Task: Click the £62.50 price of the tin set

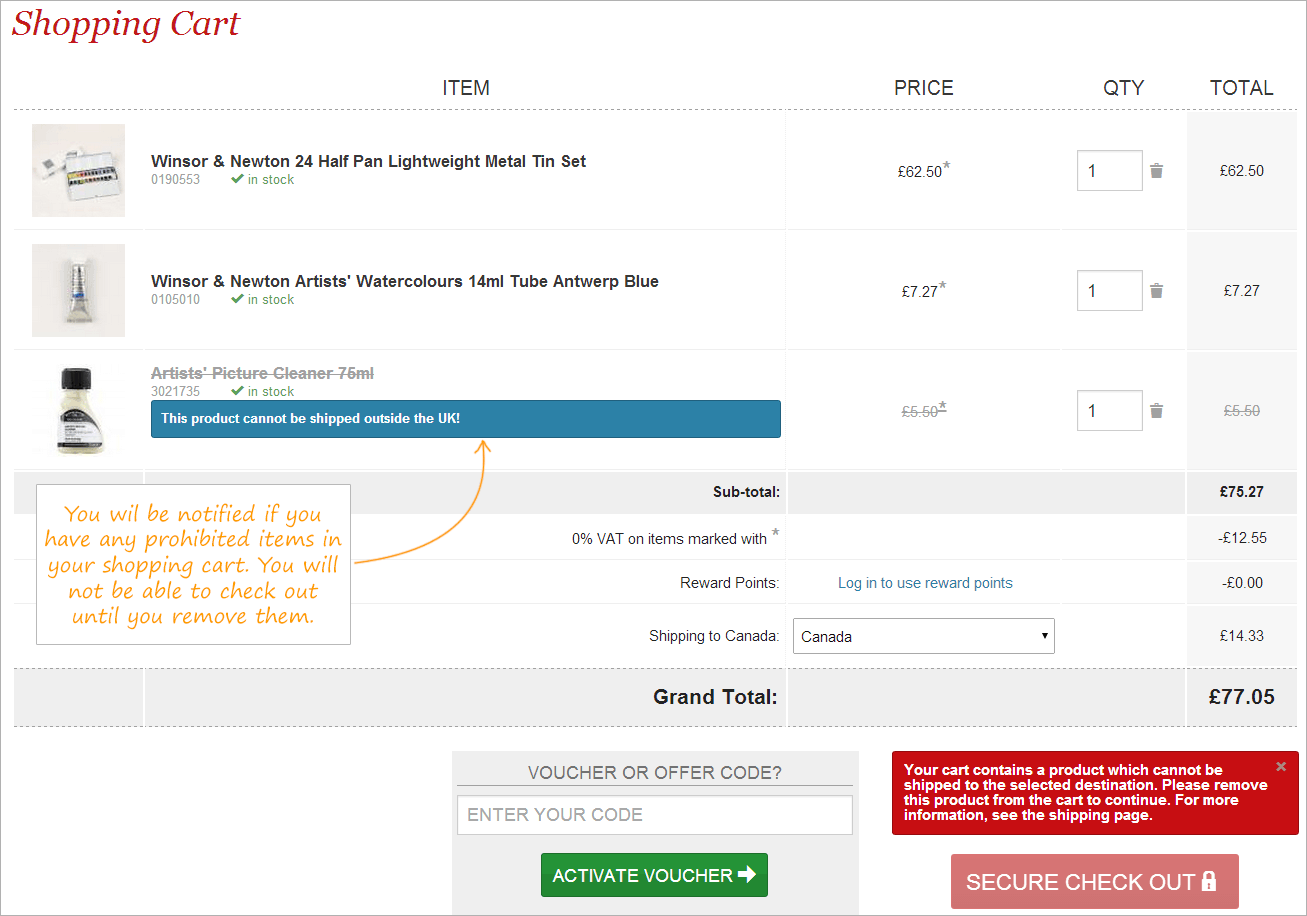Action: pos(920,172)
